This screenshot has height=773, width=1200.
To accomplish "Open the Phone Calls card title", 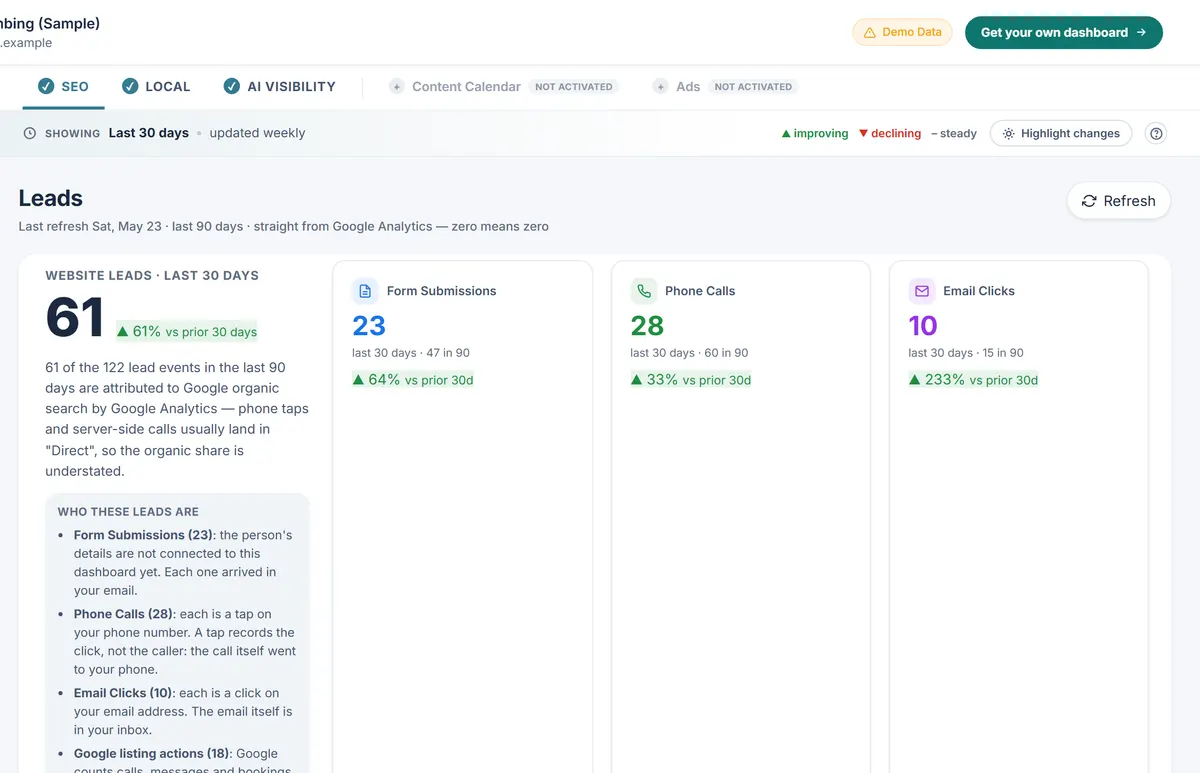I will [700, 291].
